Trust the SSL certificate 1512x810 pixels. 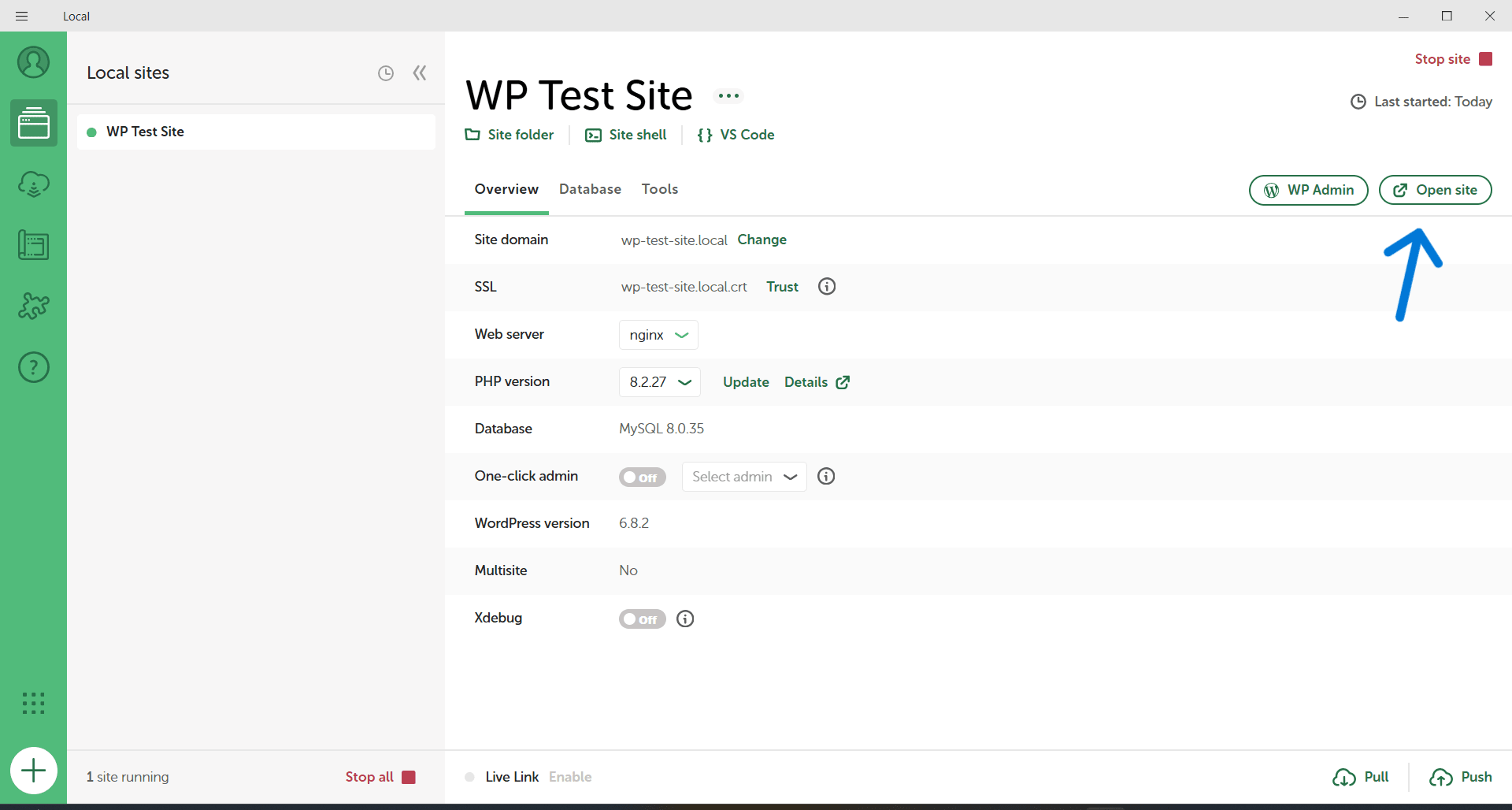[x=783, y=287]
